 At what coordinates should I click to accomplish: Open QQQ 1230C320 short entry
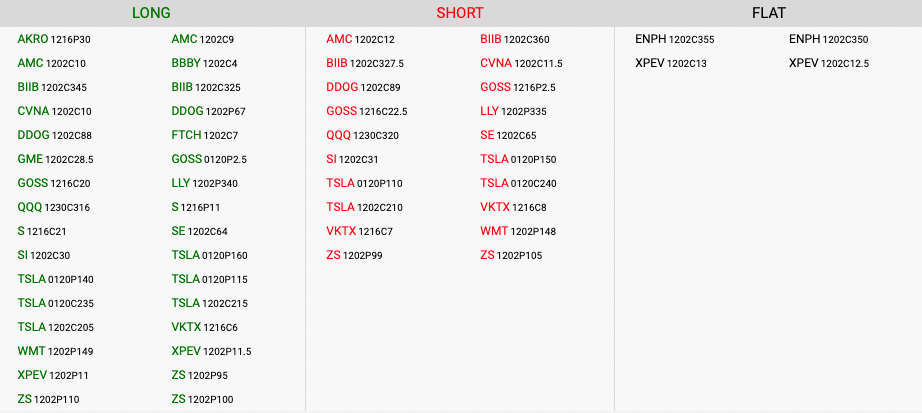point(362,135)
